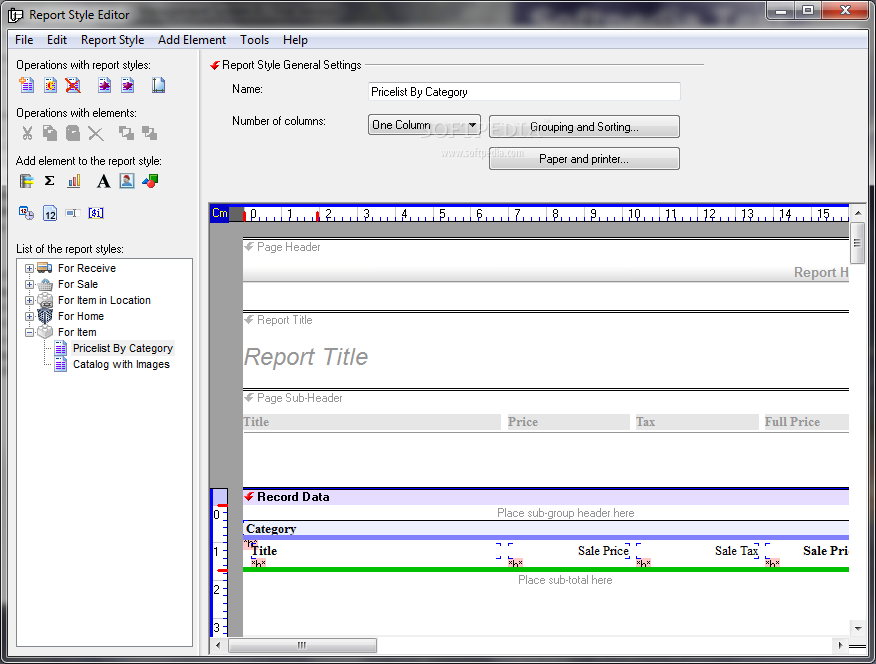Add a date and time element
Image resolution: width=876 pixels, height=664 pixels.
pos(26,213)
